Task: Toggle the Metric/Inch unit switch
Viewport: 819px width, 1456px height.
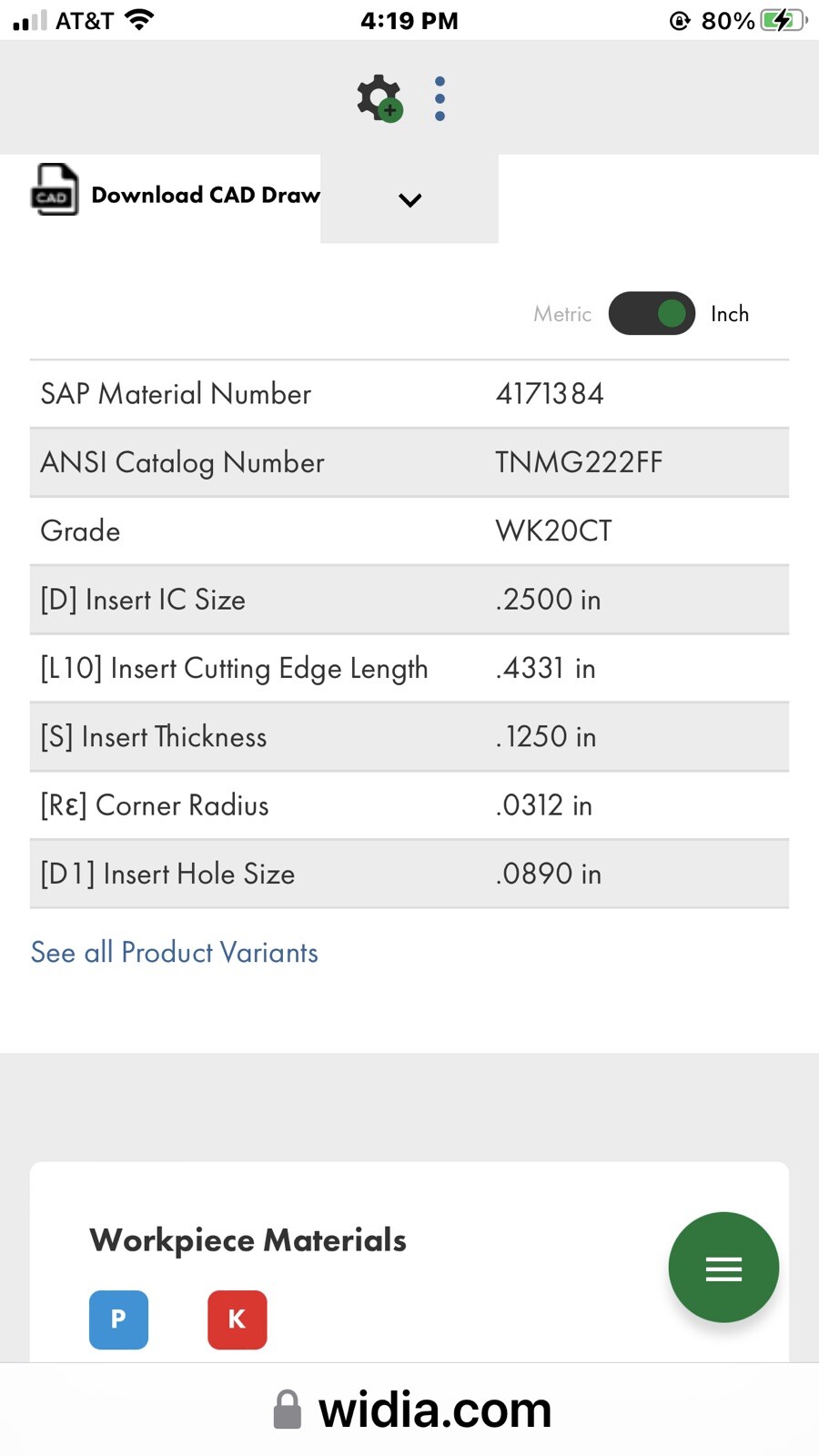Action: tap(652, 313)
